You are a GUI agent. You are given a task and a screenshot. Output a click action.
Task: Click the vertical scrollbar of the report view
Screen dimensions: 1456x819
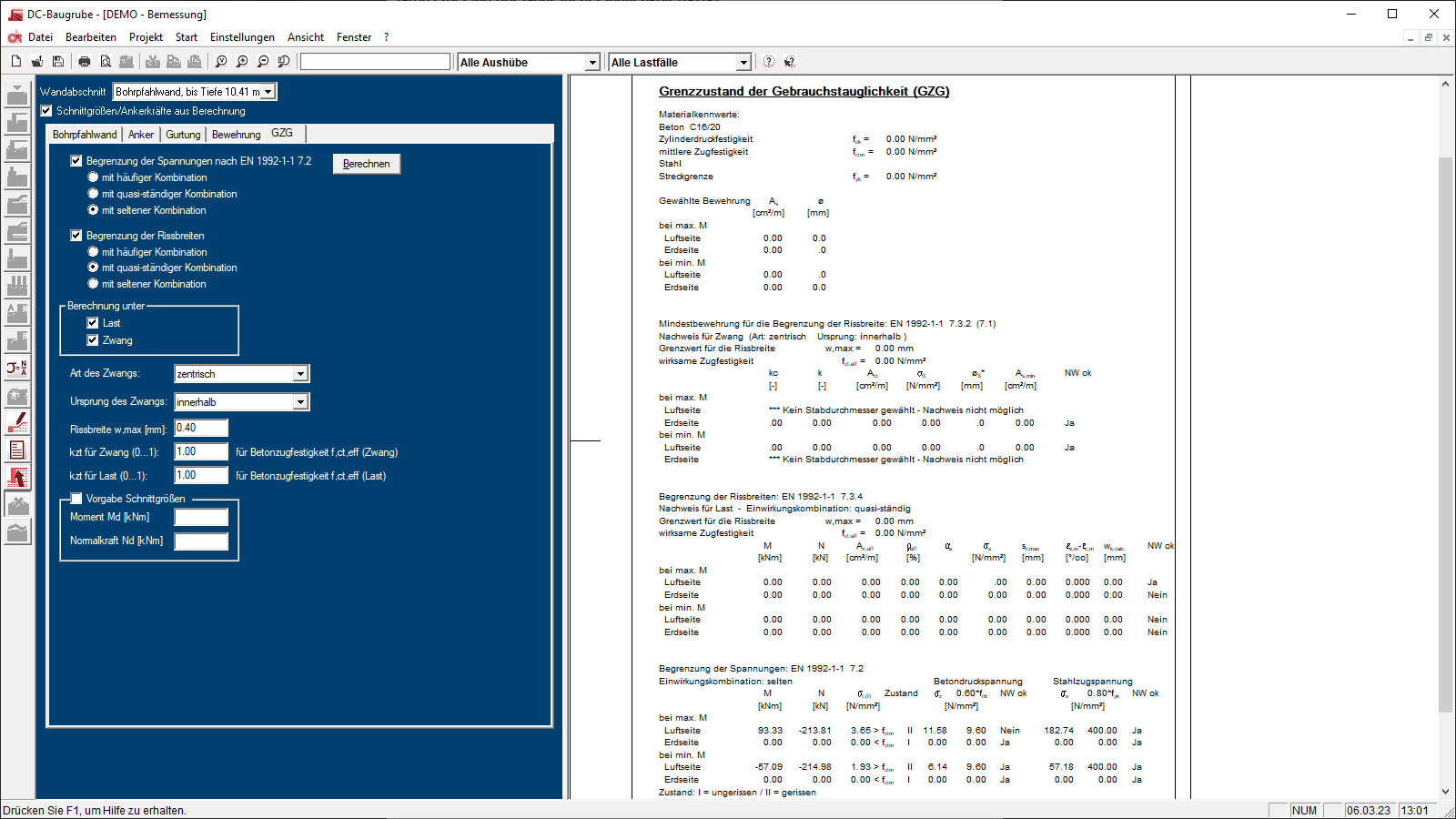tap(1445, 434)
